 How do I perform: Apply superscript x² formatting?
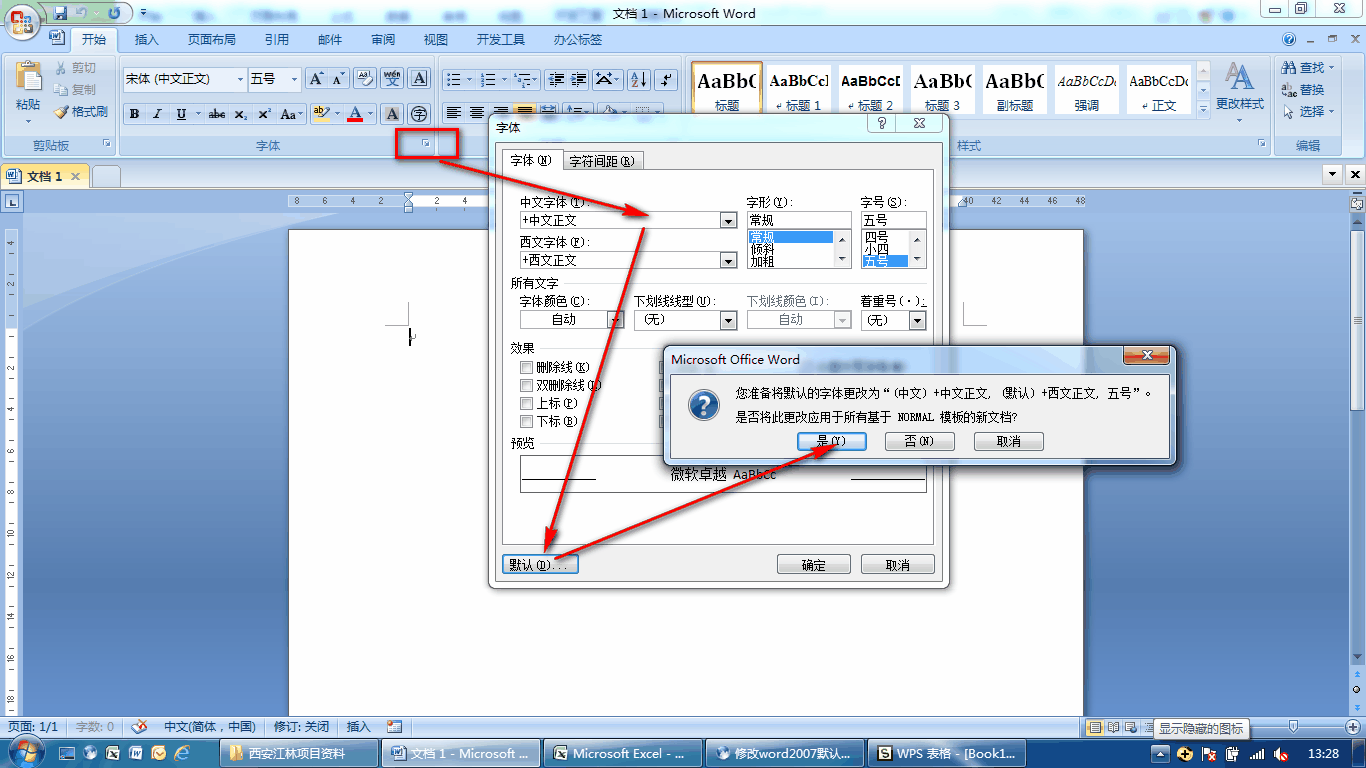pos(264,114)
